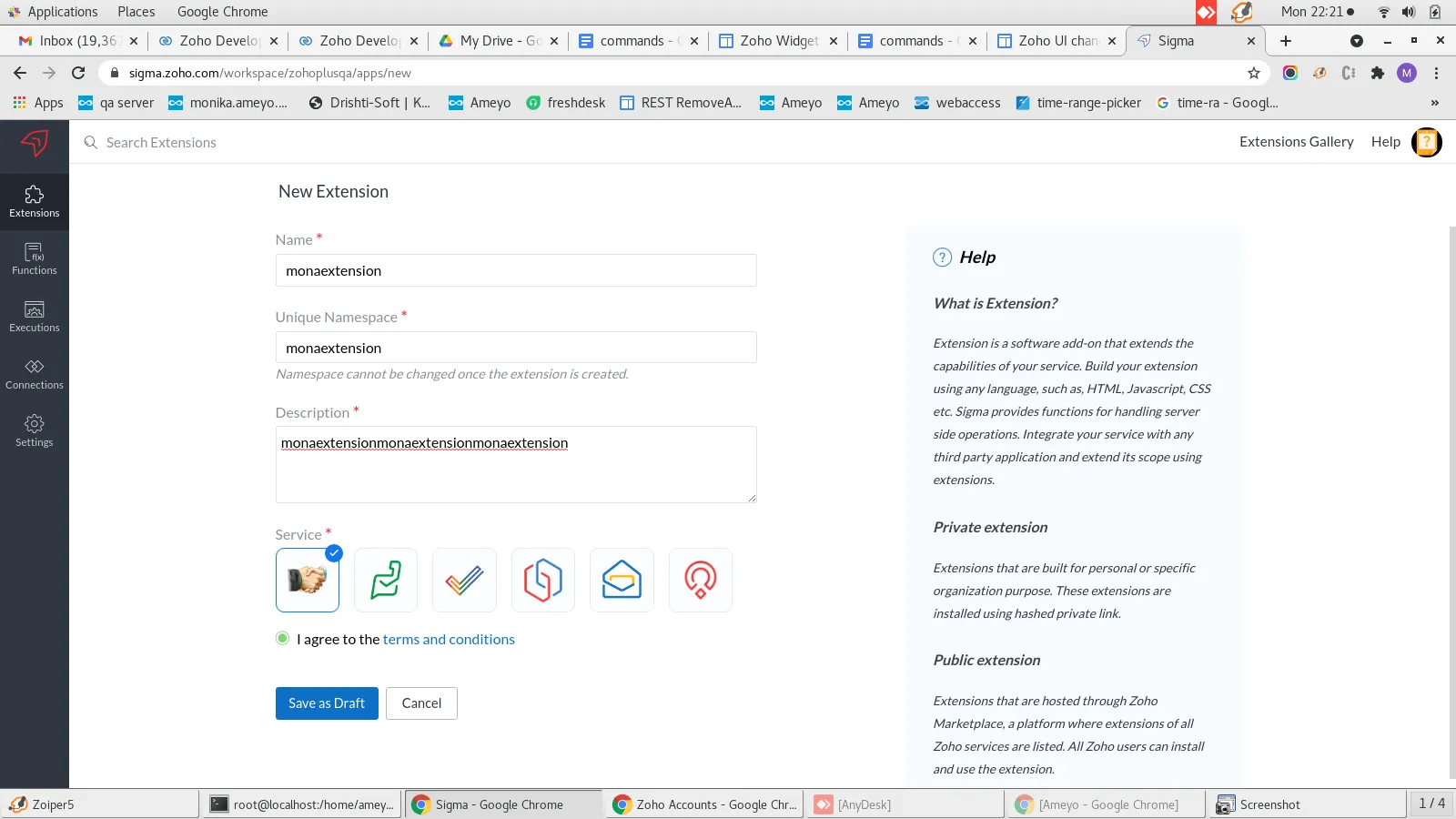Open the terms and conditions link

(449, 639)
